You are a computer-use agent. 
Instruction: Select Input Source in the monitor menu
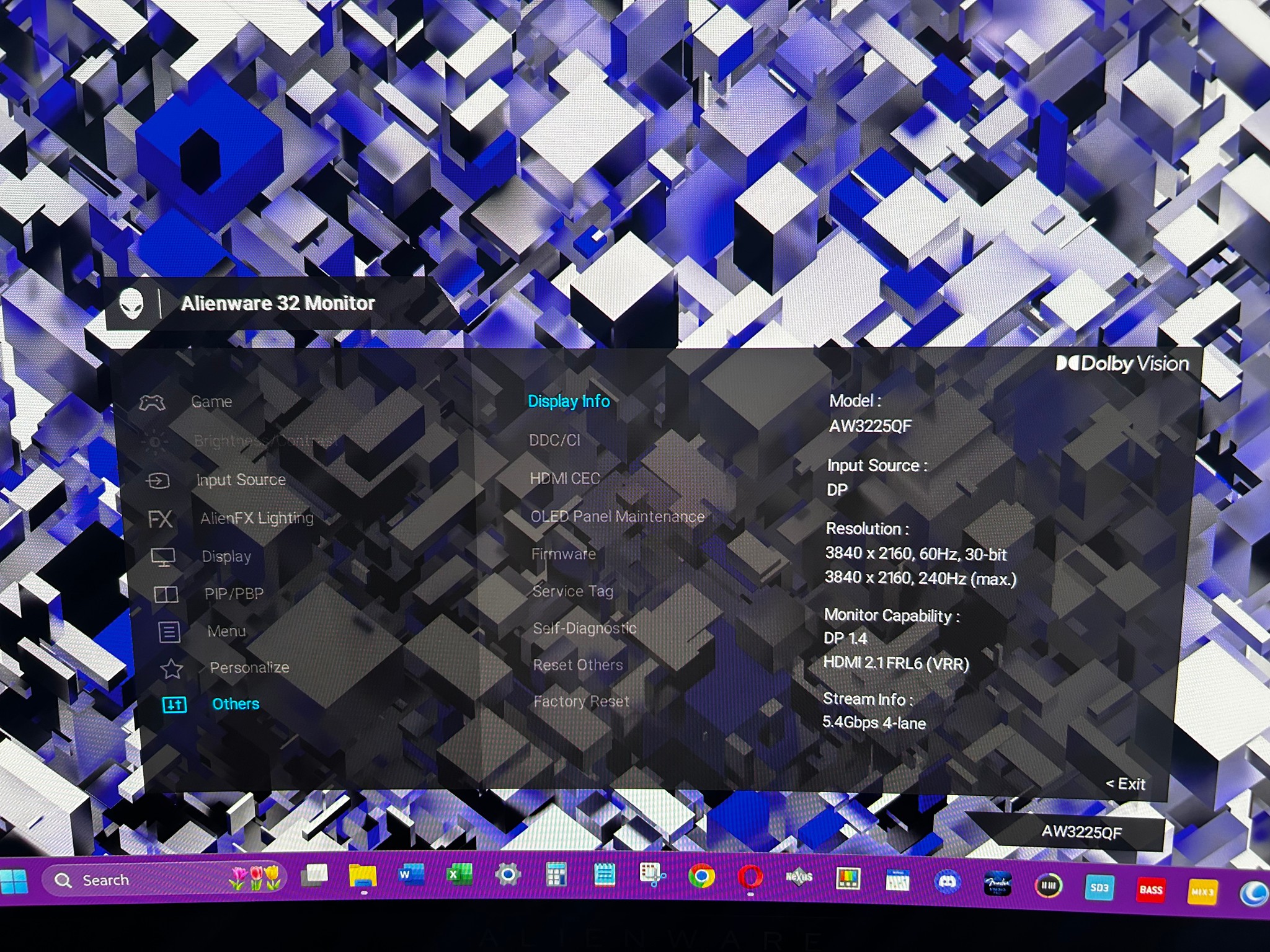point(241,480)
